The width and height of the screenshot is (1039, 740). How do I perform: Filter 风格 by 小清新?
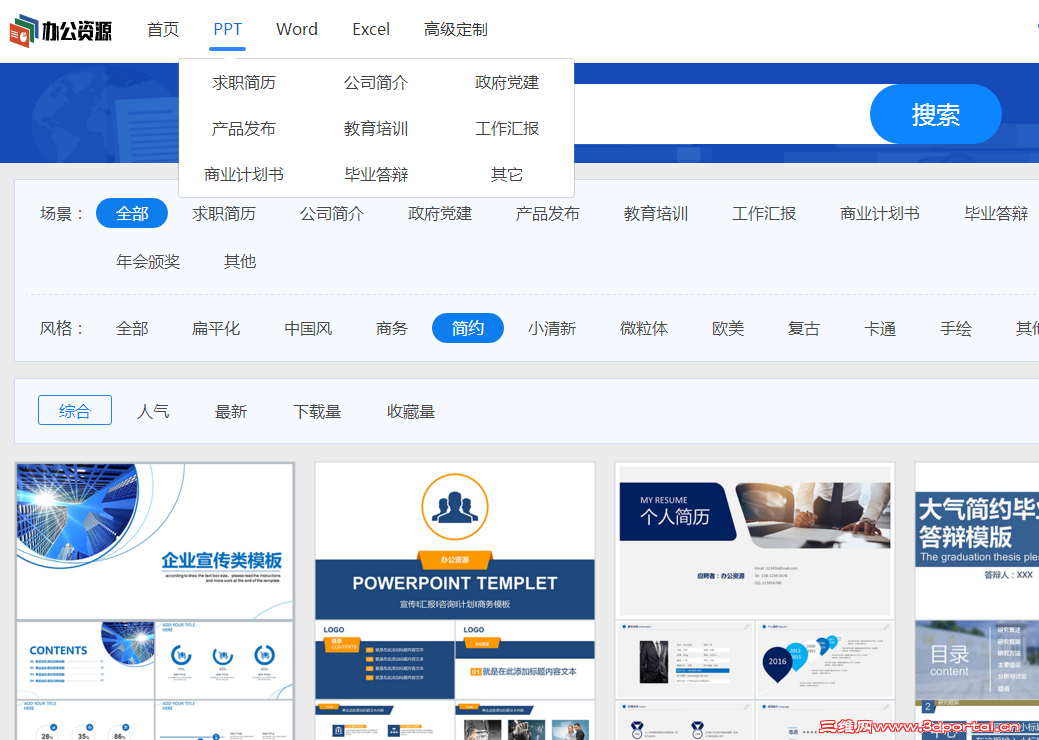point(552,328)
